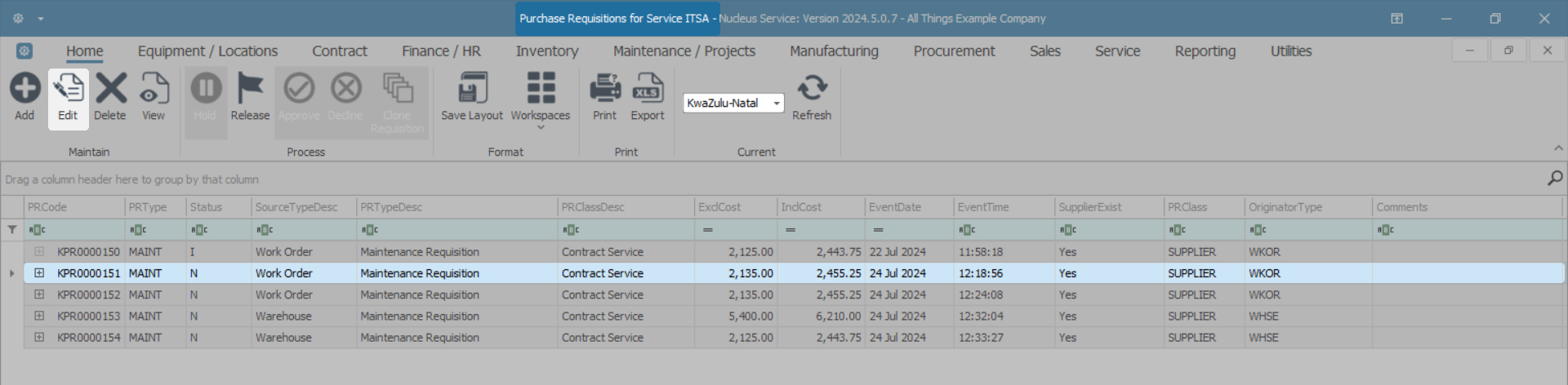The width and height of the screenshot is (1568, 385).
Task: Collapse the ribbon with the chevron
Action: [1558, 148]
